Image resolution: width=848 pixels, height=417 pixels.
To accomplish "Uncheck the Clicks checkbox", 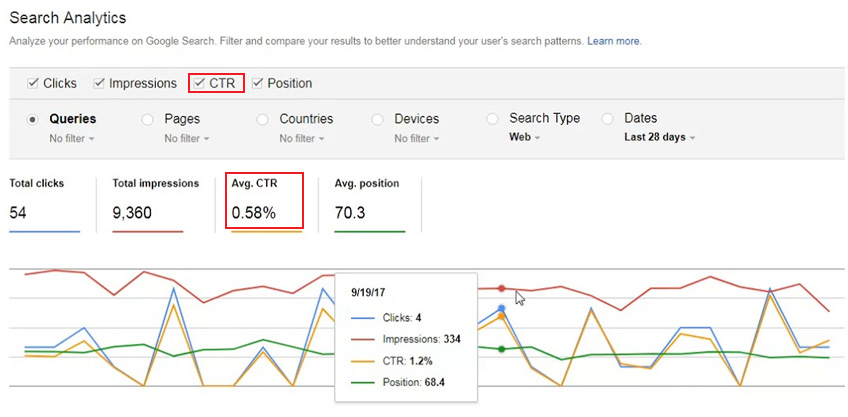I will (x=33, y=83).
